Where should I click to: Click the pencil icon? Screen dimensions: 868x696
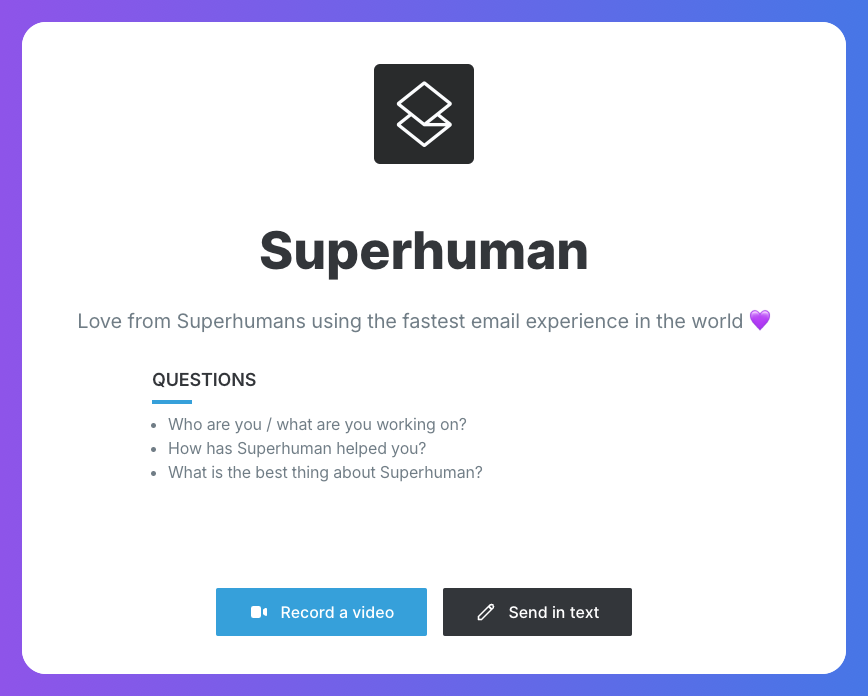(486, 612)
